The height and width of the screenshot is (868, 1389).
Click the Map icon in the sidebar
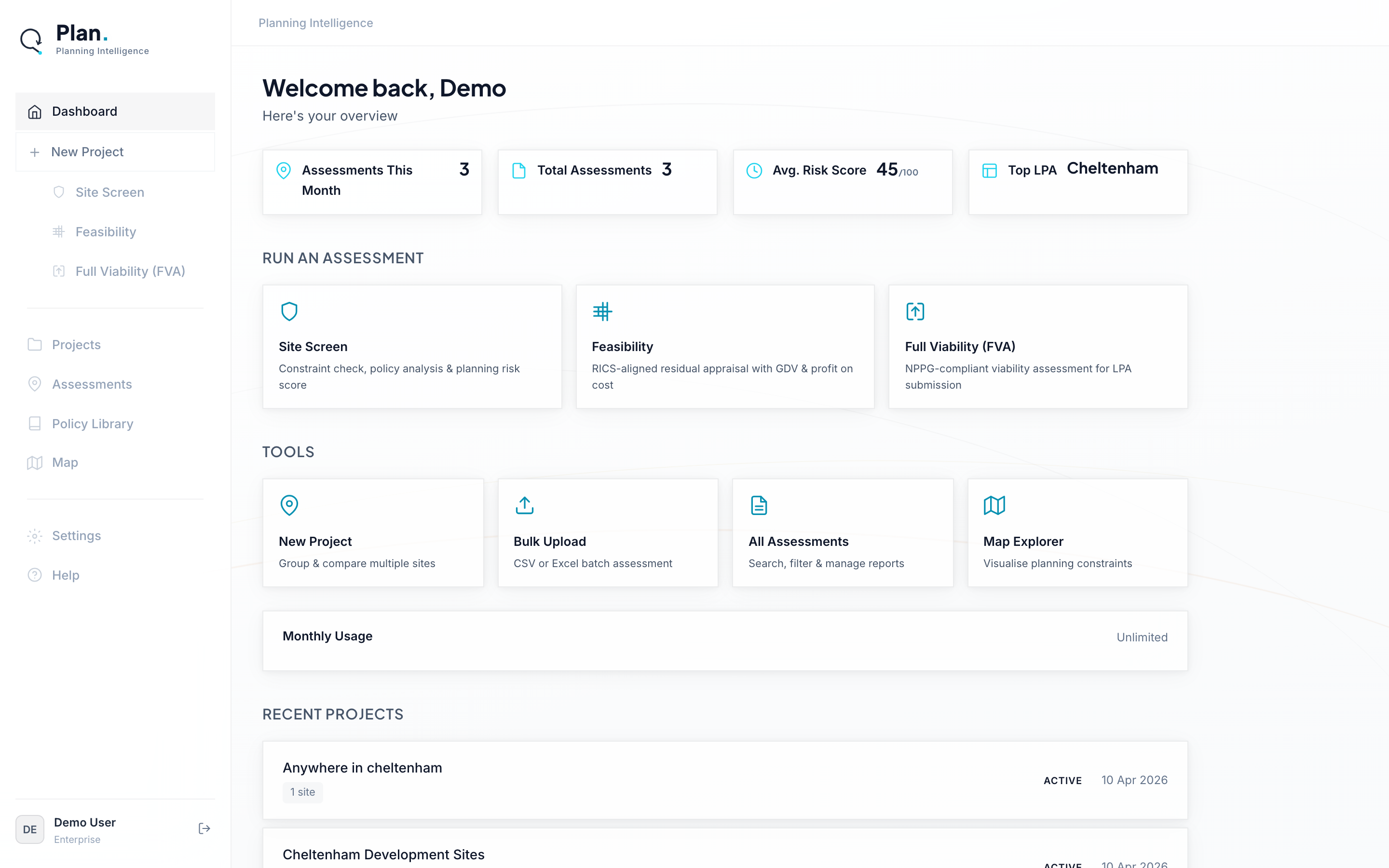tap(34, 462)
